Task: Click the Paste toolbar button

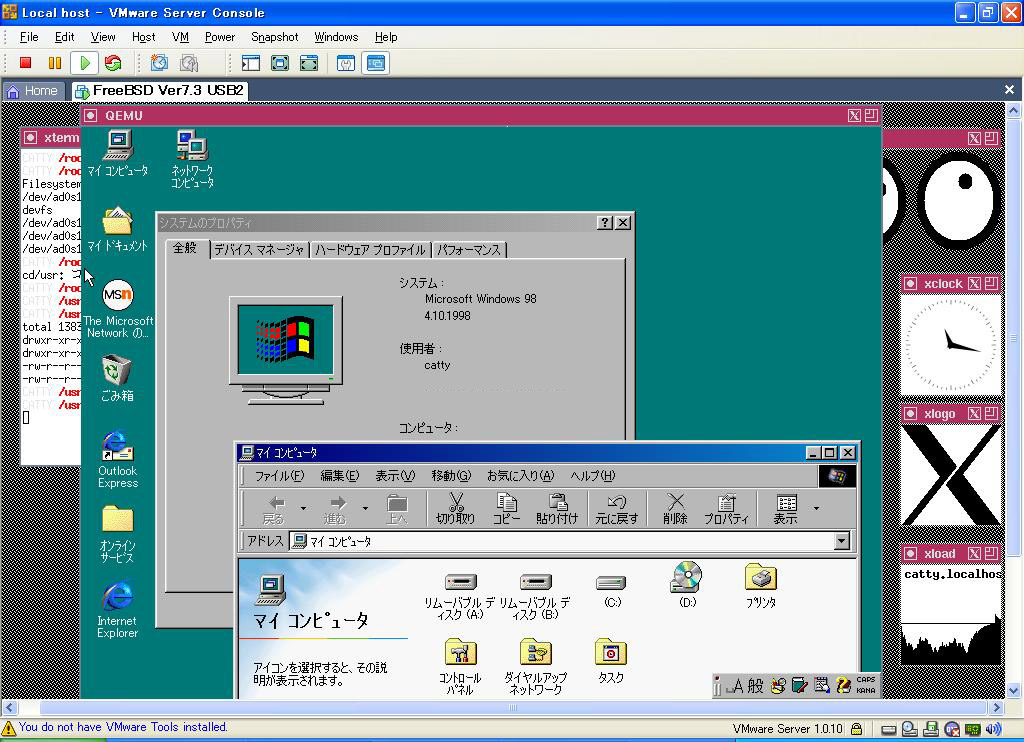Action: (557, 508)
